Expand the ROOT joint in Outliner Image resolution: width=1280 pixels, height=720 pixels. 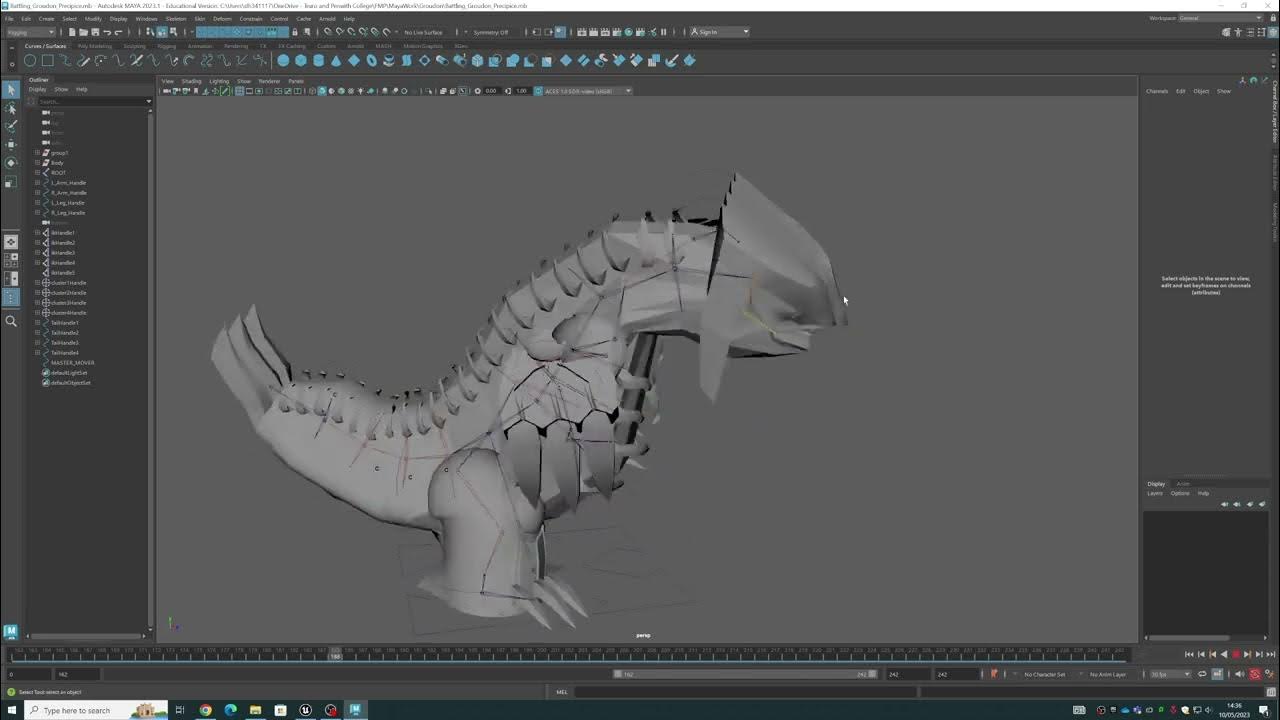tap(37, 173)
